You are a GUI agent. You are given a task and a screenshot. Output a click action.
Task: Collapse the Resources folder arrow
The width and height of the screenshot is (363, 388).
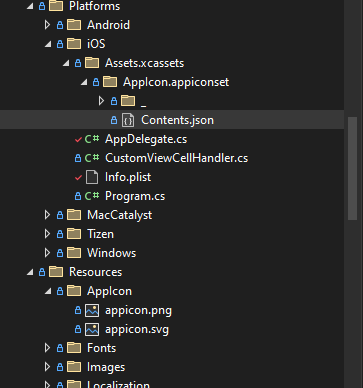(x=30, y=272)
